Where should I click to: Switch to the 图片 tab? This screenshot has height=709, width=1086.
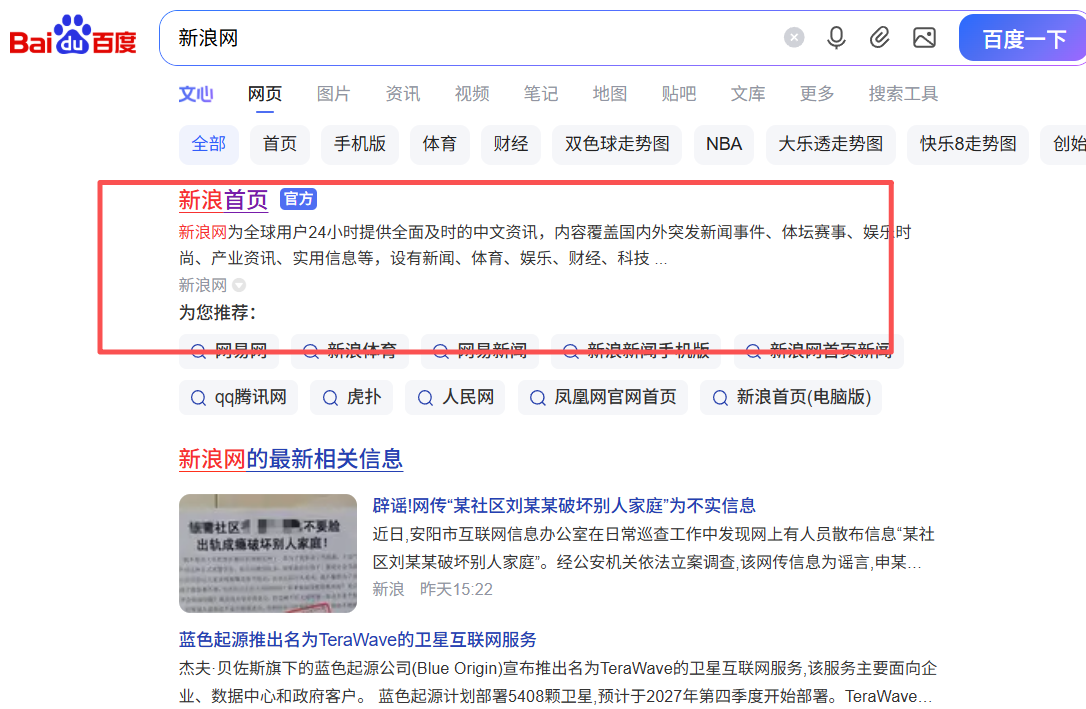[333, 94]
